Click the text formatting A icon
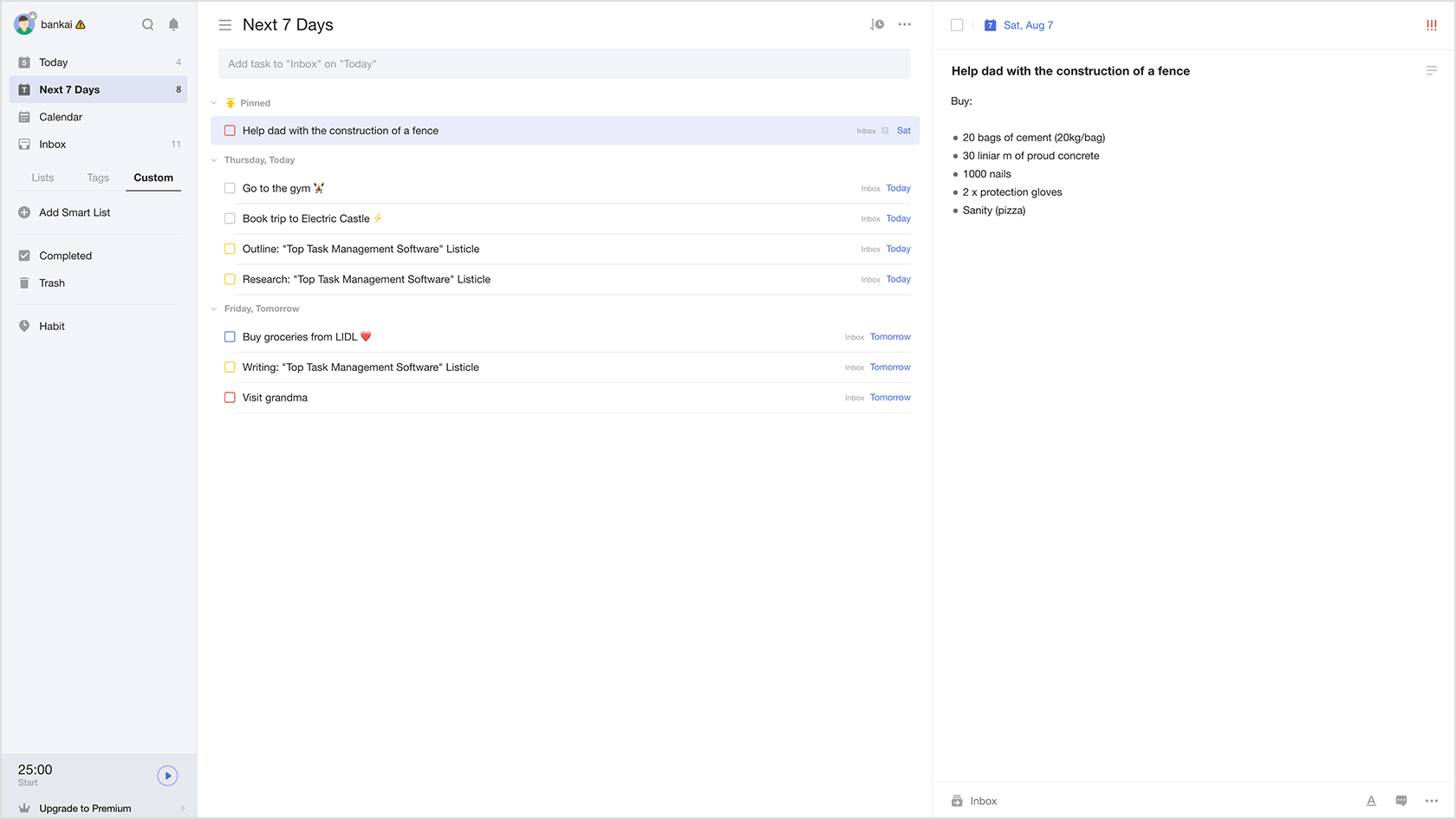 pos(1371,801)
